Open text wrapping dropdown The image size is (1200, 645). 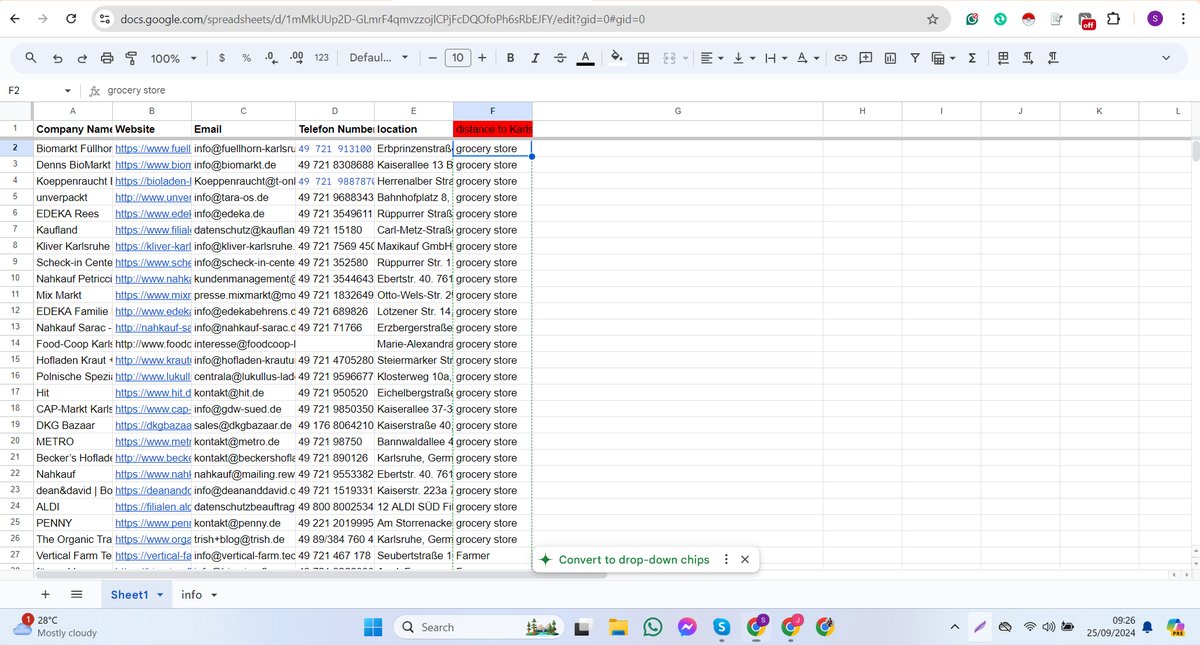[x=776, y=59]
